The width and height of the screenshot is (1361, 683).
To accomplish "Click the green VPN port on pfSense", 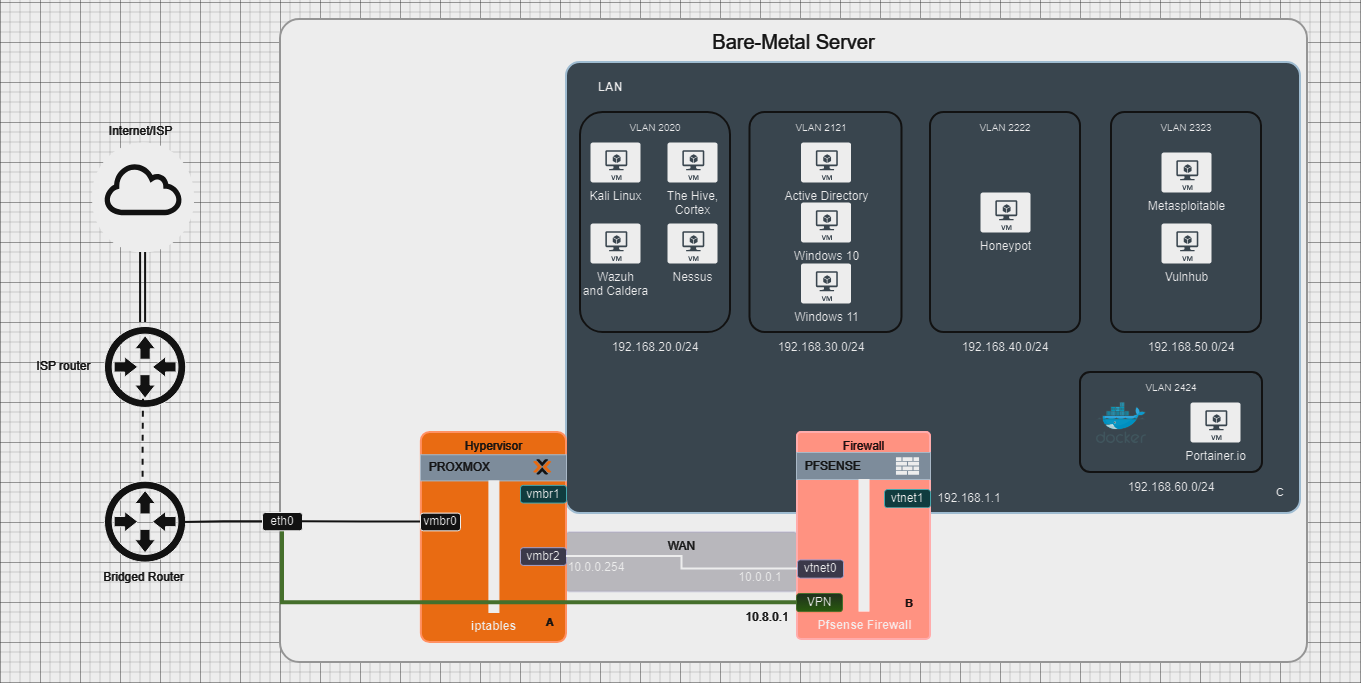I will (x=820, y=602).
